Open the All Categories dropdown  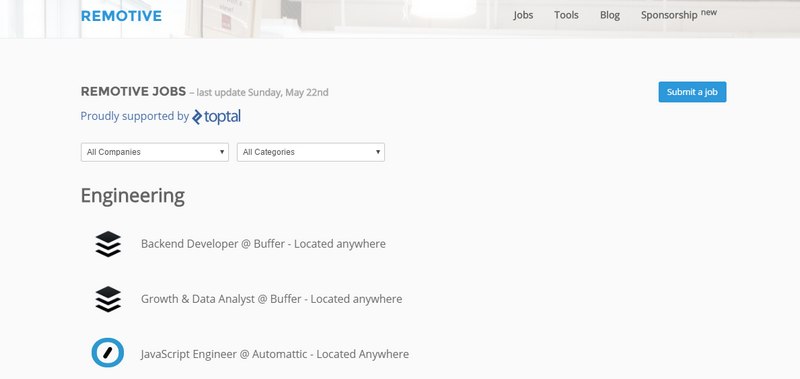pos(311,152)
